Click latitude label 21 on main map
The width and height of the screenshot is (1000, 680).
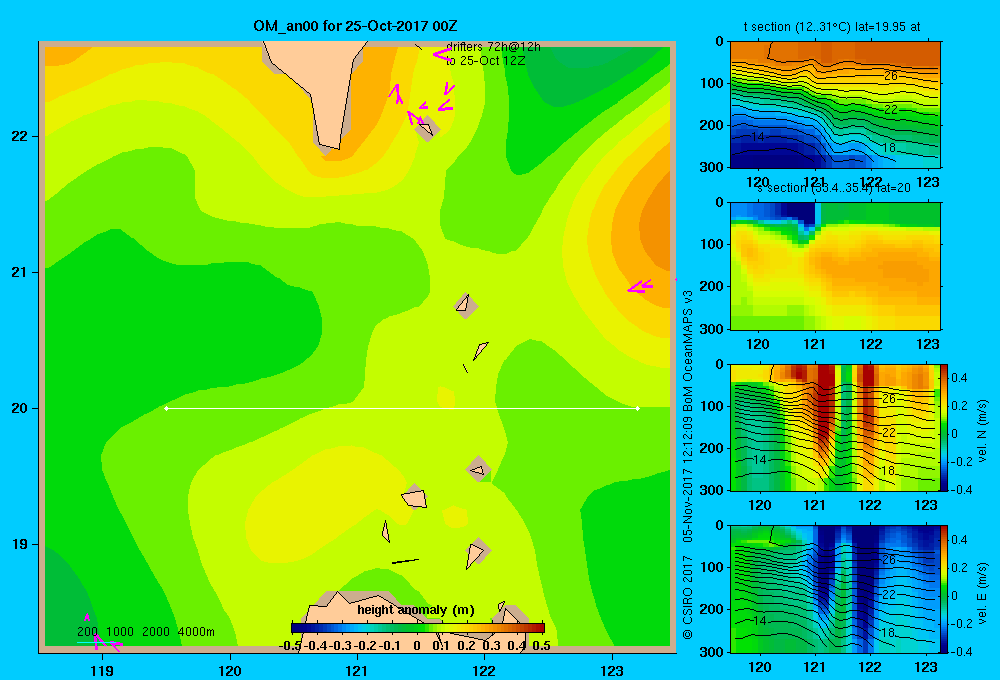pos(20,272)
